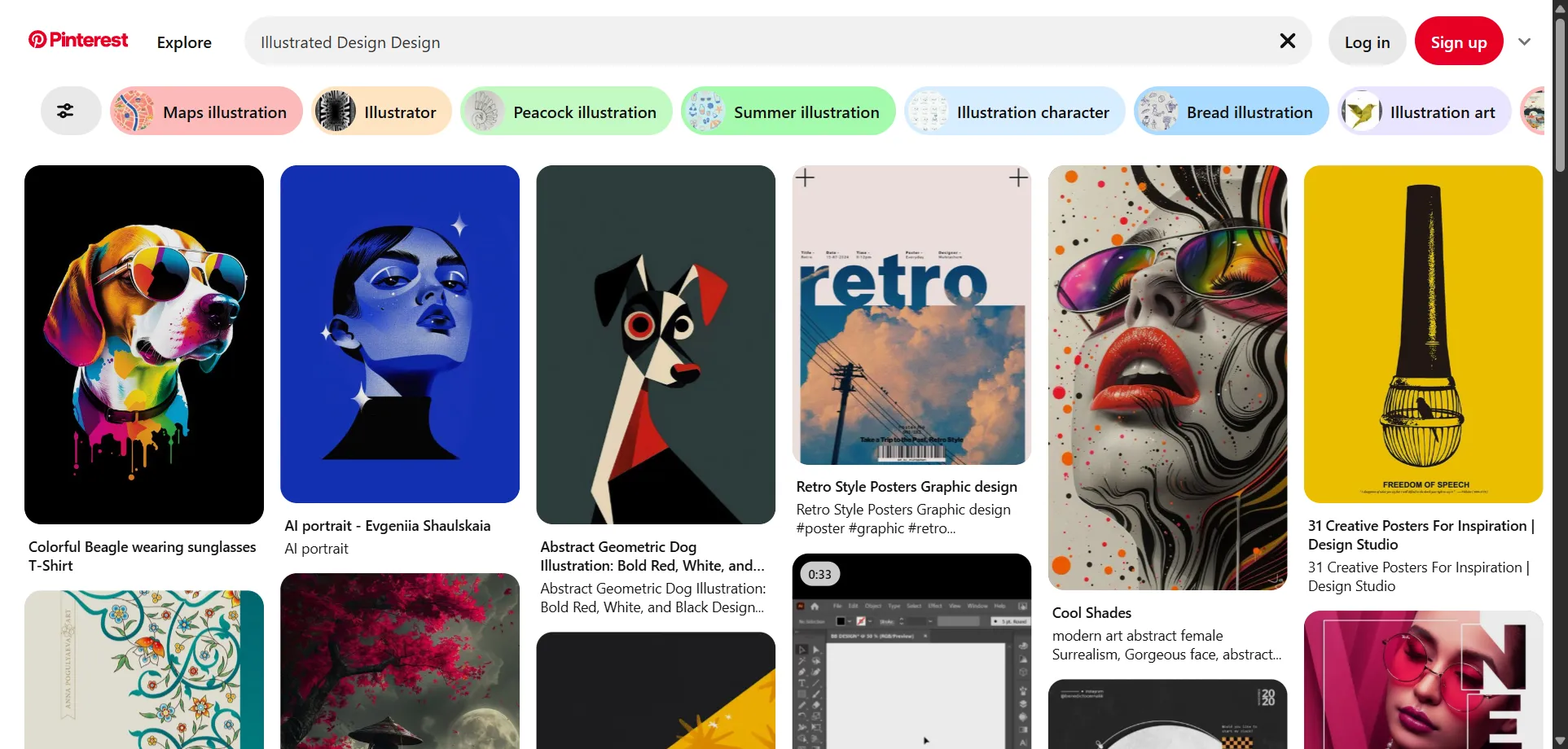This screenshot has height=749, width=1568.
Task: Open the dark 2020 poster pin
Action: click(x=1167, y=714)
